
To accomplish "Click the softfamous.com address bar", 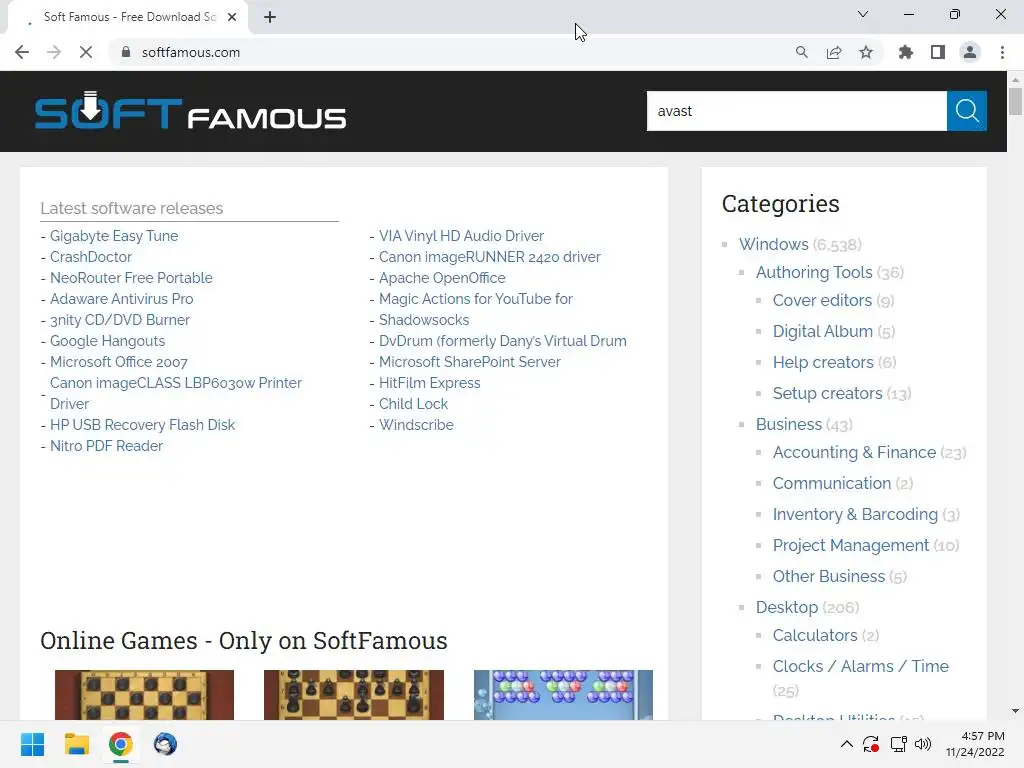I will 451,52.
